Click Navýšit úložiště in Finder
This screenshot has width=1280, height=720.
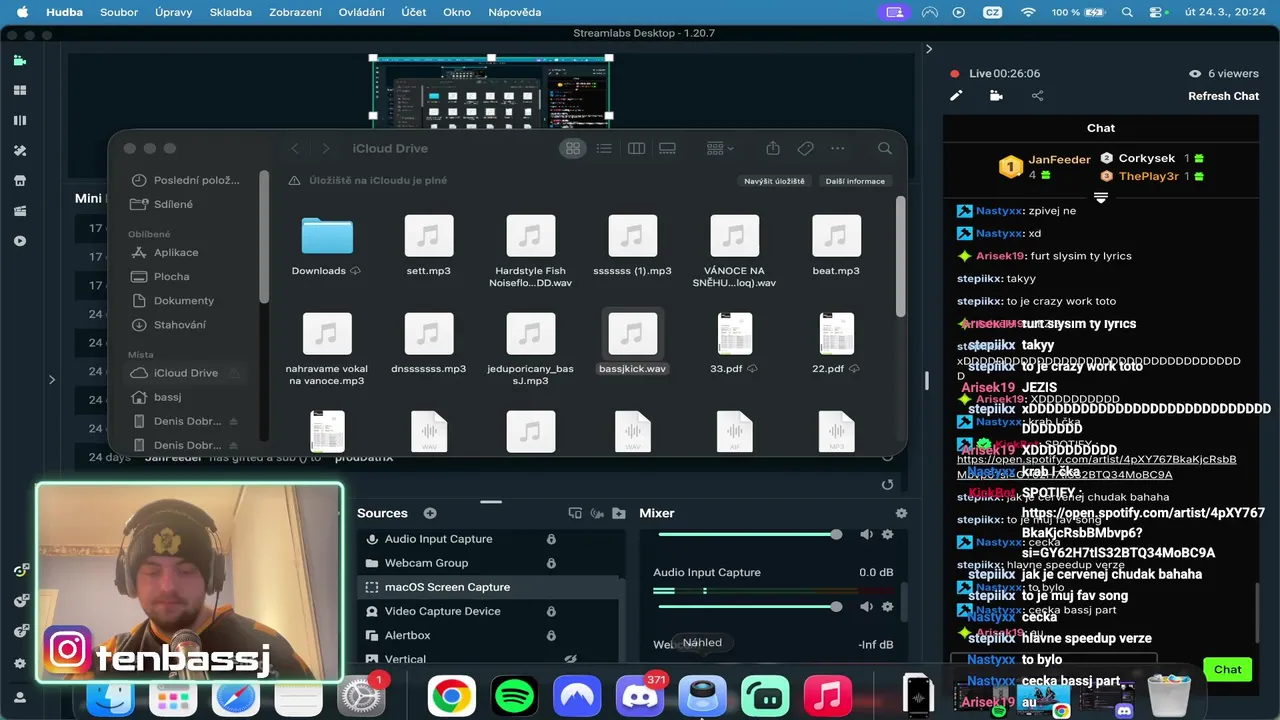[x=774, y=181]
